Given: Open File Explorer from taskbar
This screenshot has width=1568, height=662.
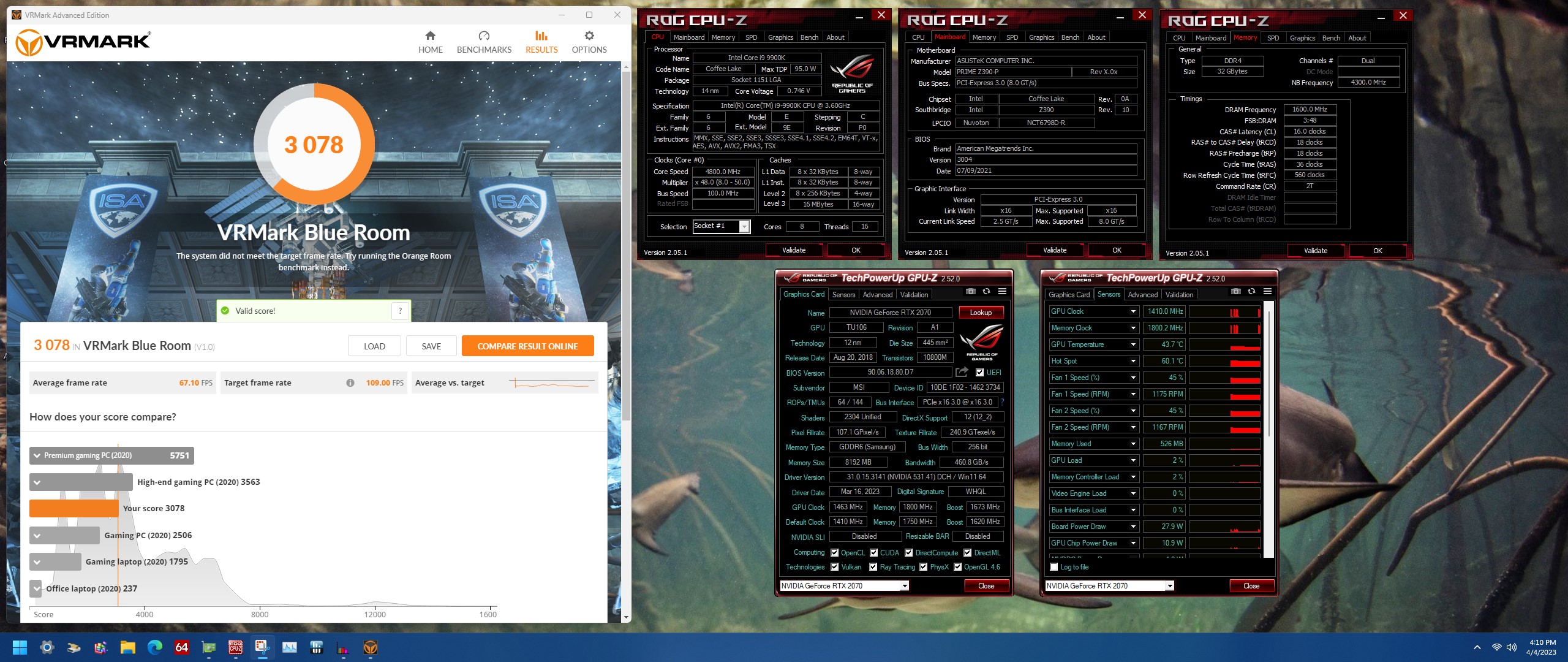Looking at the screenshot, I should click(x=127, y=647).
